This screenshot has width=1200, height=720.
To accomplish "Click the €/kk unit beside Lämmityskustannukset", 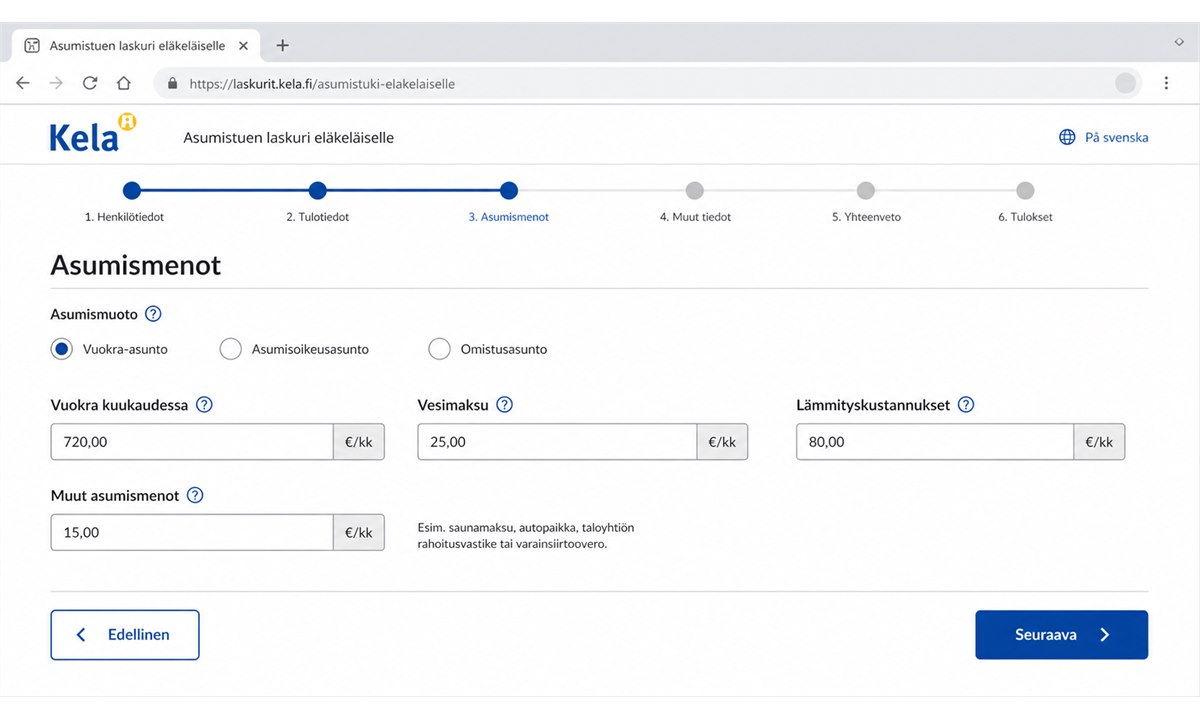I will tap(1099, 442).
